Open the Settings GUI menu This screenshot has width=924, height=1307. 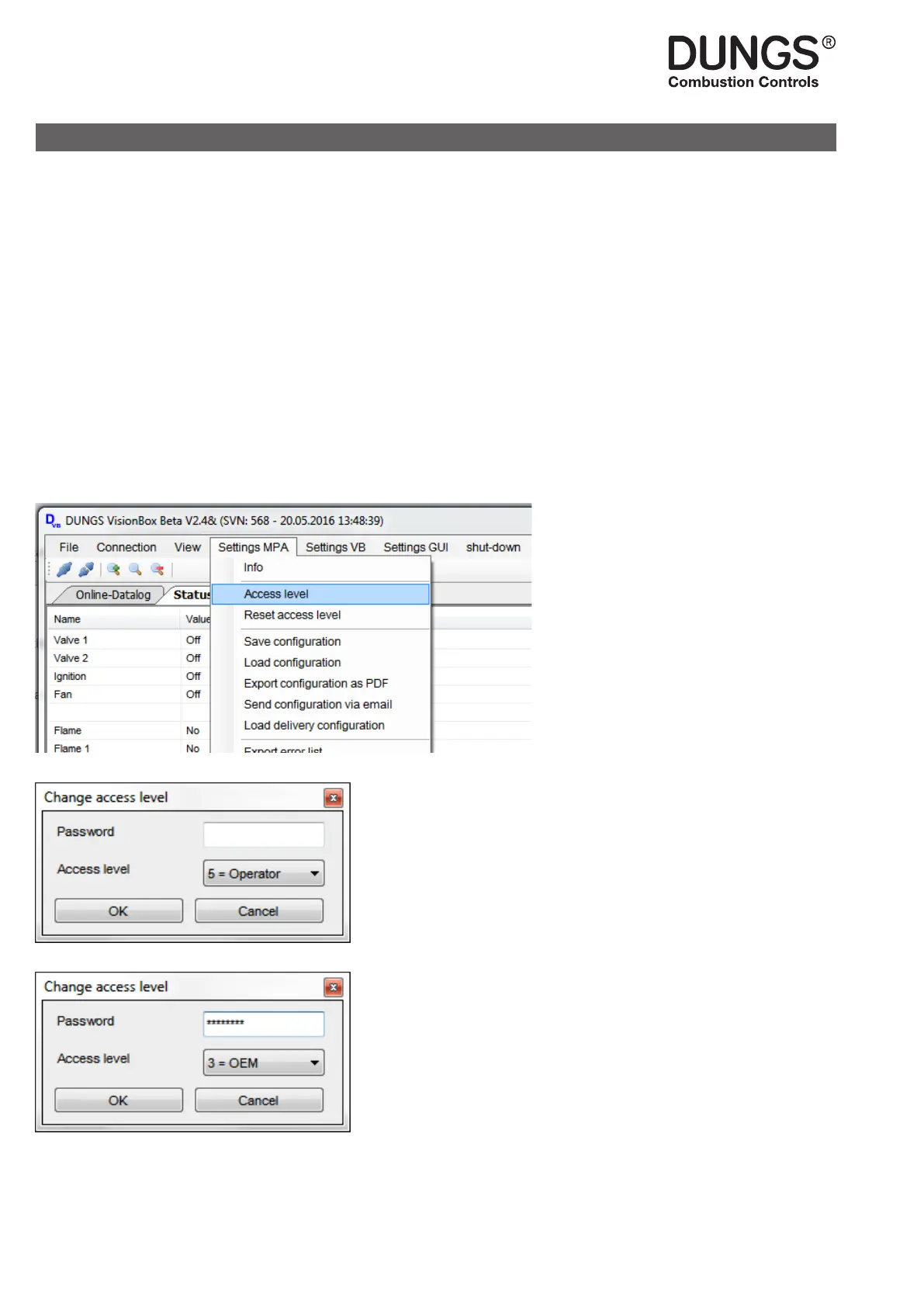point(416,547)
